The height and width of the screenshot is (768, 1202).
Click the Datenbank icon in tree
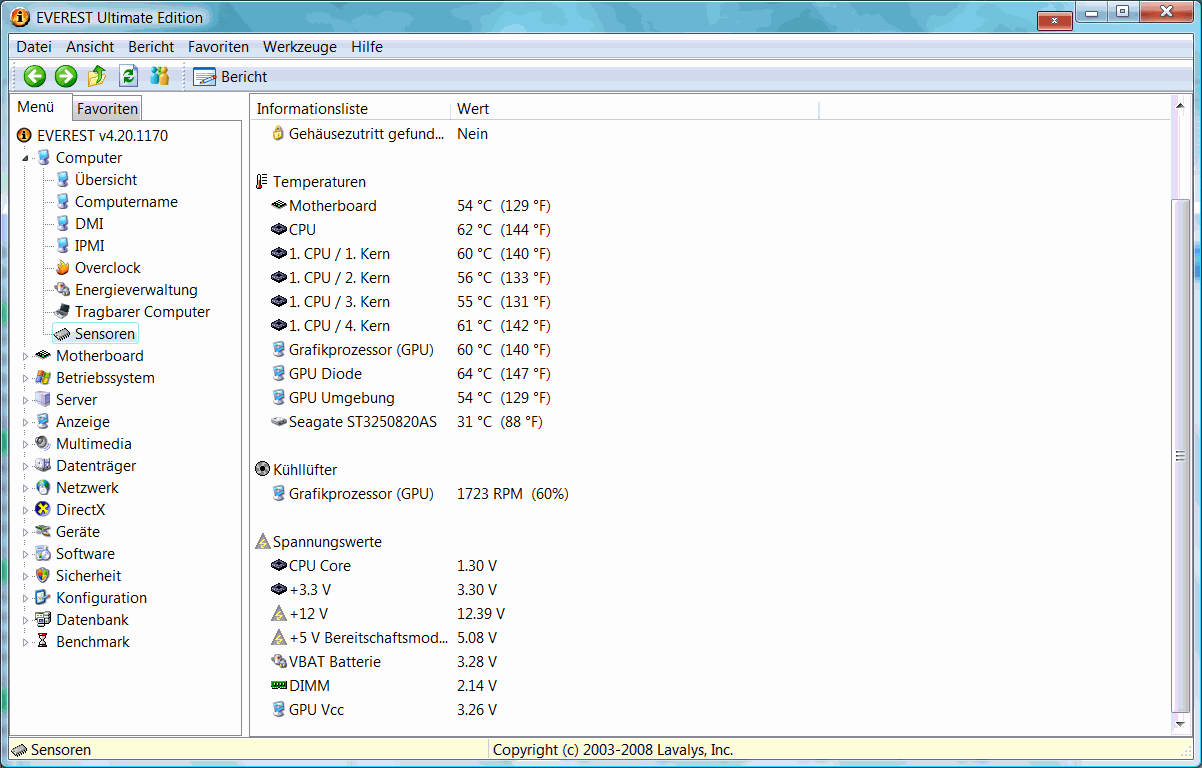43,620
